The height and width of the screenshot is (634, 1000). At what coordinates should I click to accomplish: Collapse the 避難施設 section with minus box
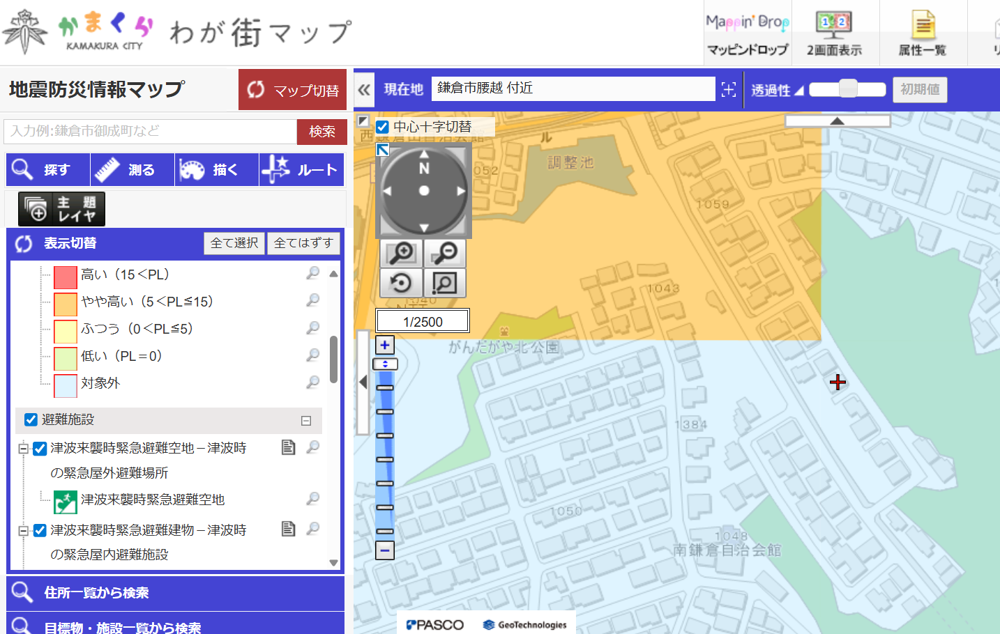(x=307, y=421)
